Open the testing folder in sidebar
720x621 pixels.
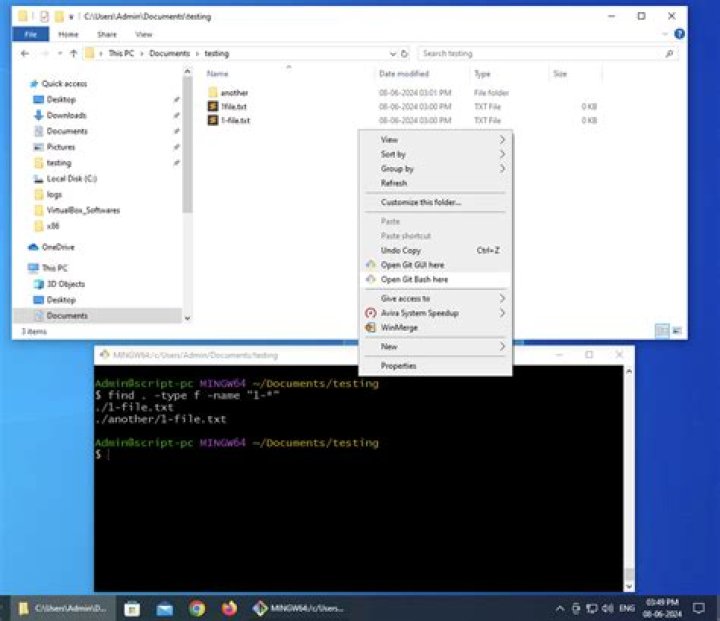coord(59,163)
